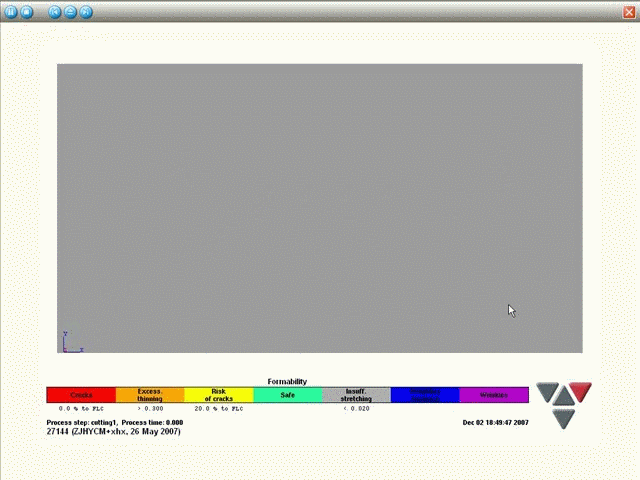Select the orange Excess thinning swatch
The image size is (640, 480).
tap(150, 395)
